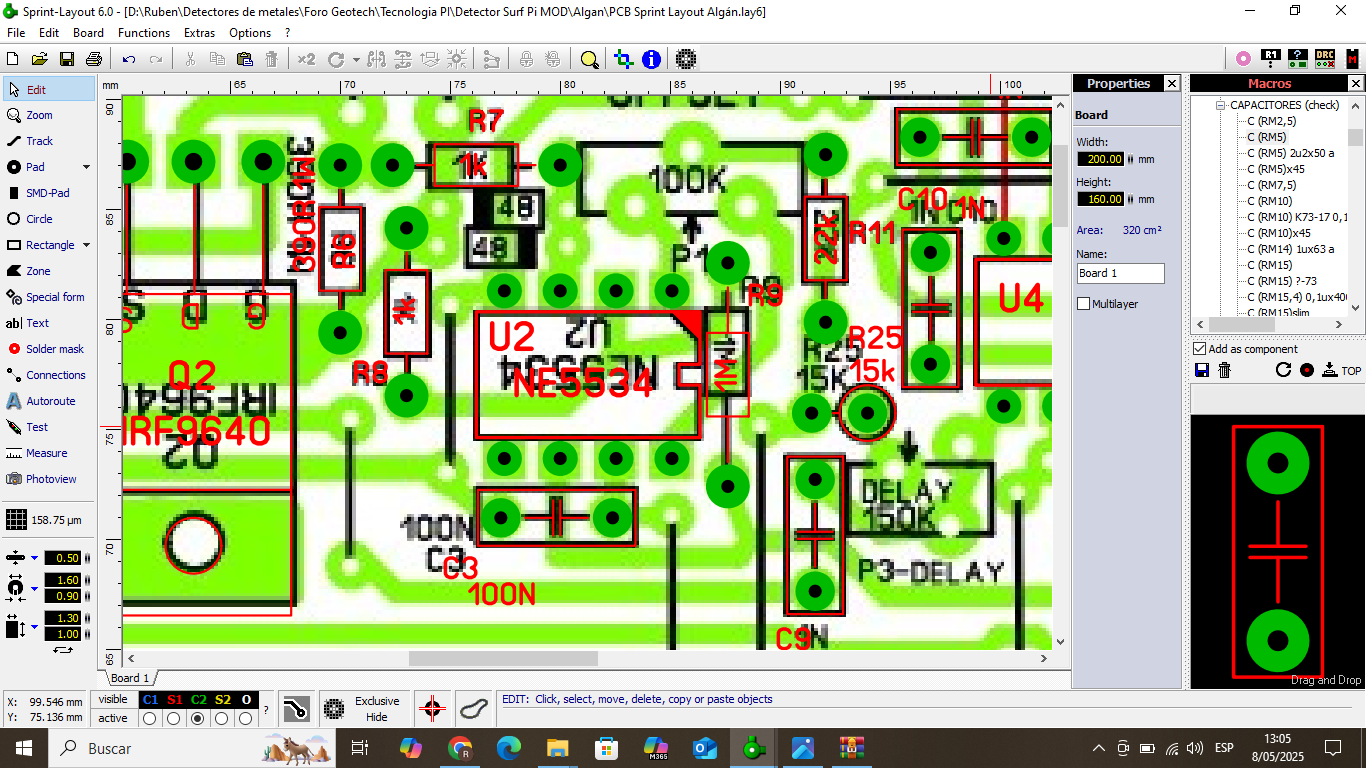Click the green crosshair icon in the top toolbar

point(624,59)
